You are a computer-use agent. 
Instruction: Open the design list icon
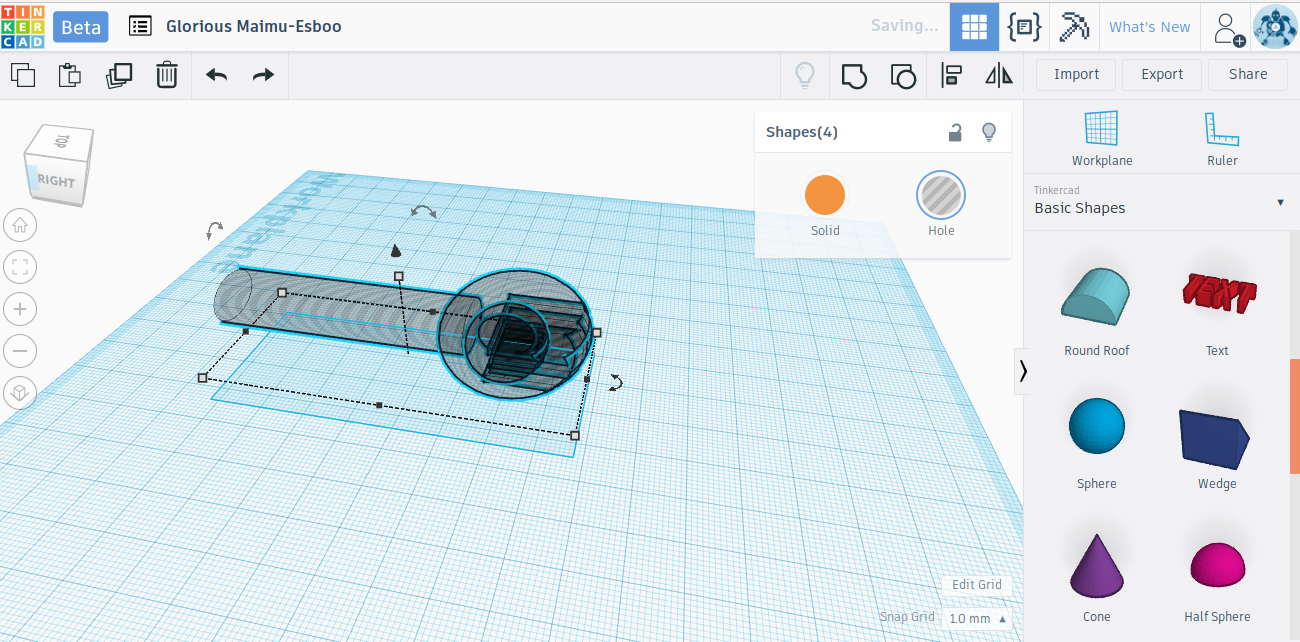[x=140, y=26]
